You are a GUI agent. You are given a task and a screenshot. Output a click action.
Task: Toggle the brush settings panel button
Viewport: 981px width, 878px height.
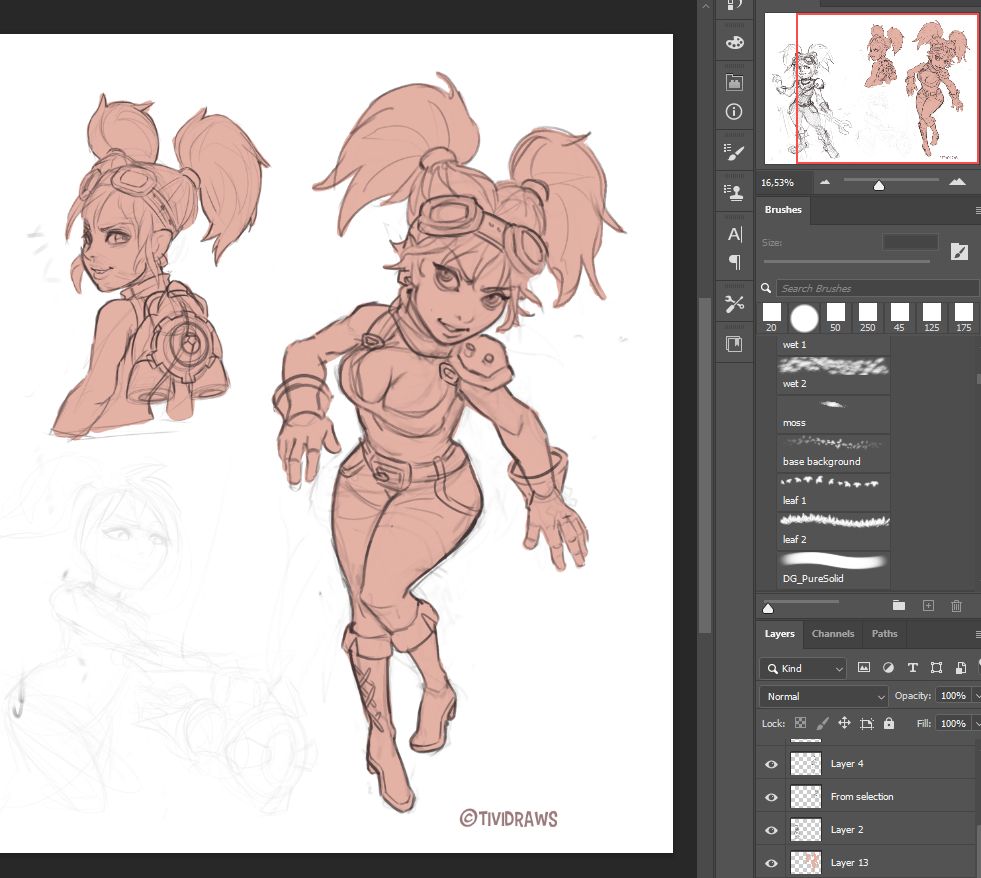point(959,252)
